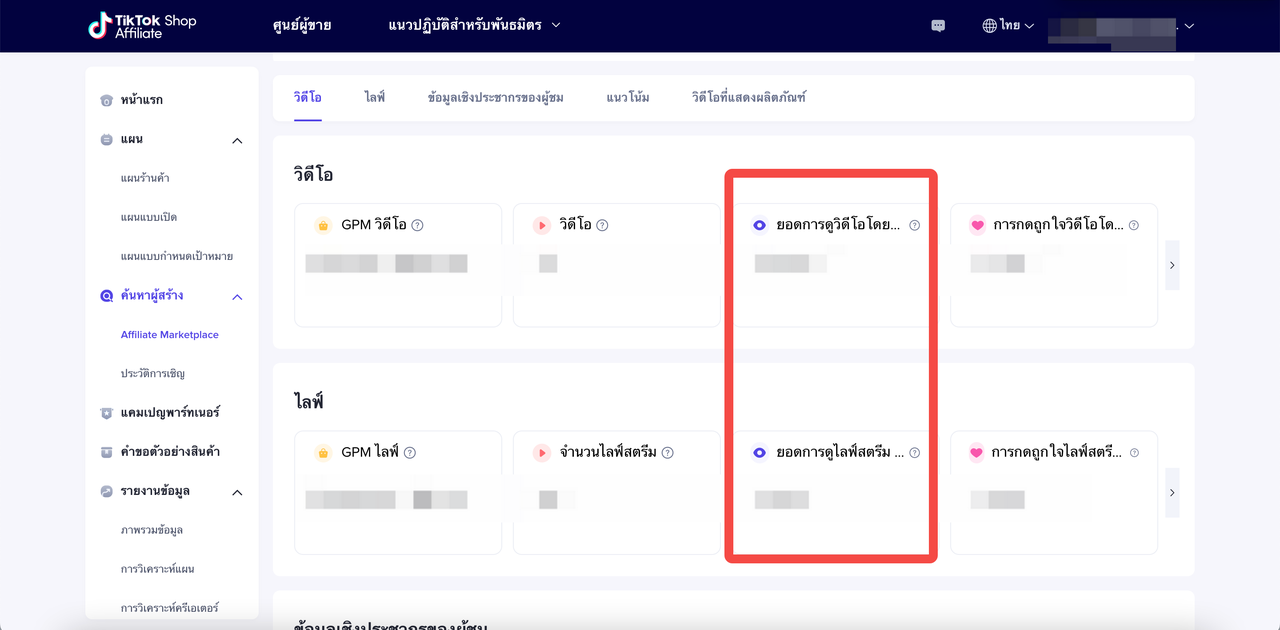Open the chat messages icon
This screenshot has height=630, width=1280.
click(938, 26)
